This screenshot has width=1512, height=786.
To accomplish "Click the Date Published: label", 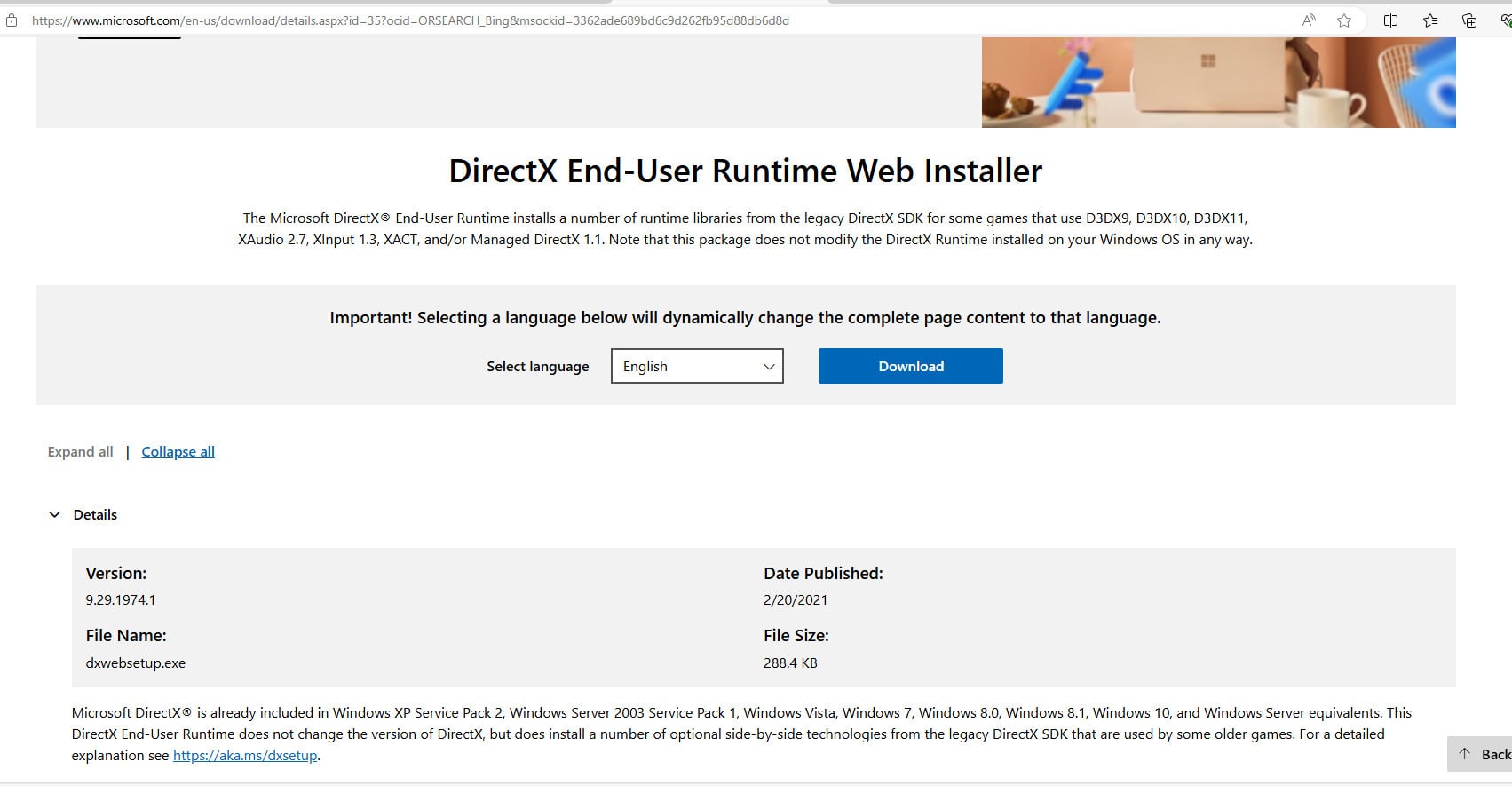I will click(x=823, y=574).
